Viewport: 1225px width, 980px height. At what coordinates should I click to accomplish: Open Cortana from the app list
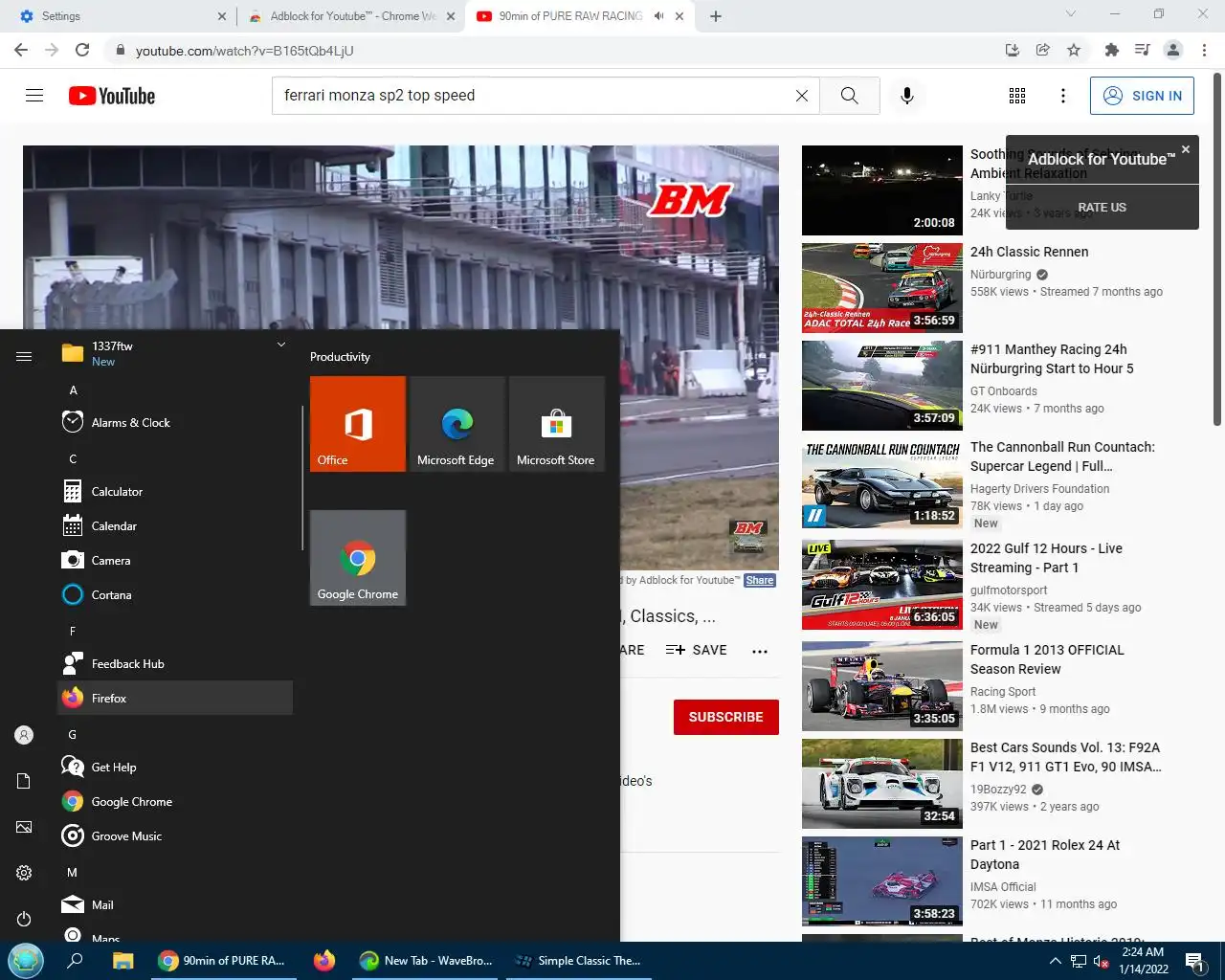point(175,594)
